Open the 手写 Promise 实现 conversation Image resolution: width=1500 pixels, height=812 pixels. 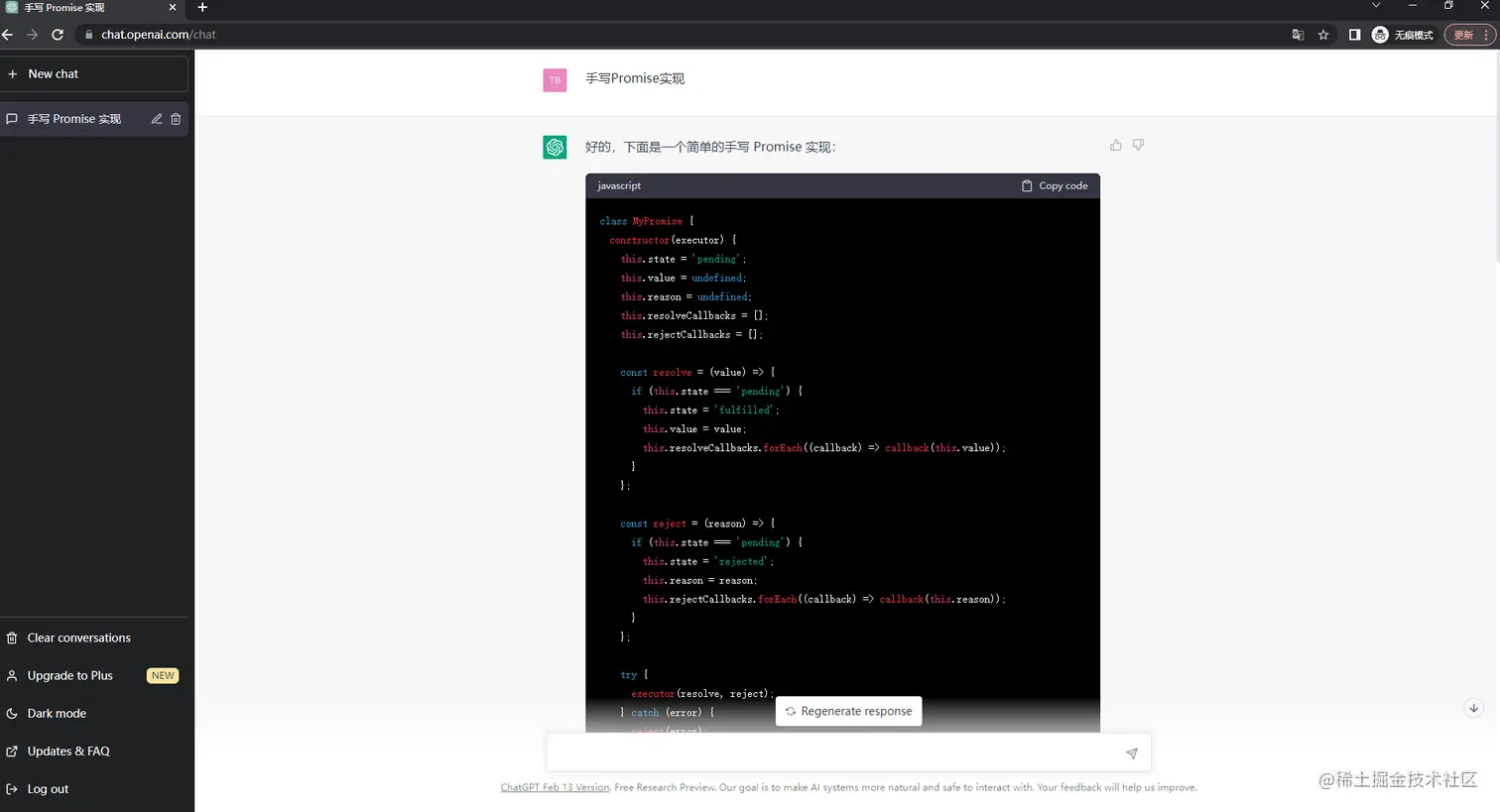(74, 119)
